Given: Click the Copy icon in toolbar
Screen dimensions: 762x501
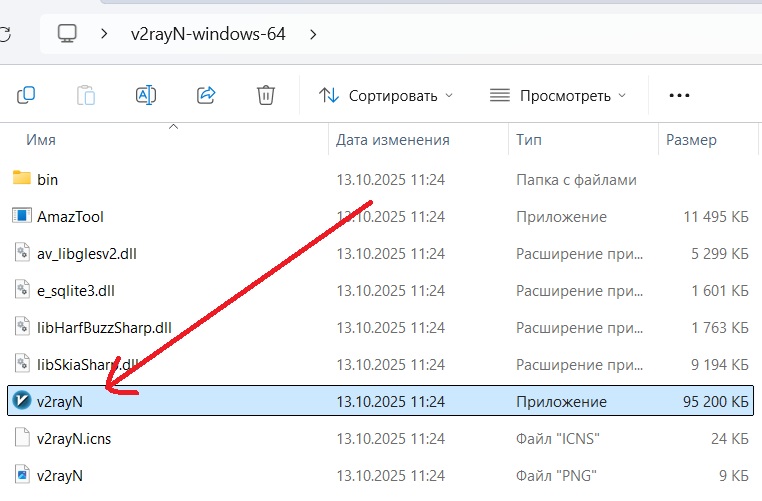Looking at the screenshot, I should coord(27,95).
